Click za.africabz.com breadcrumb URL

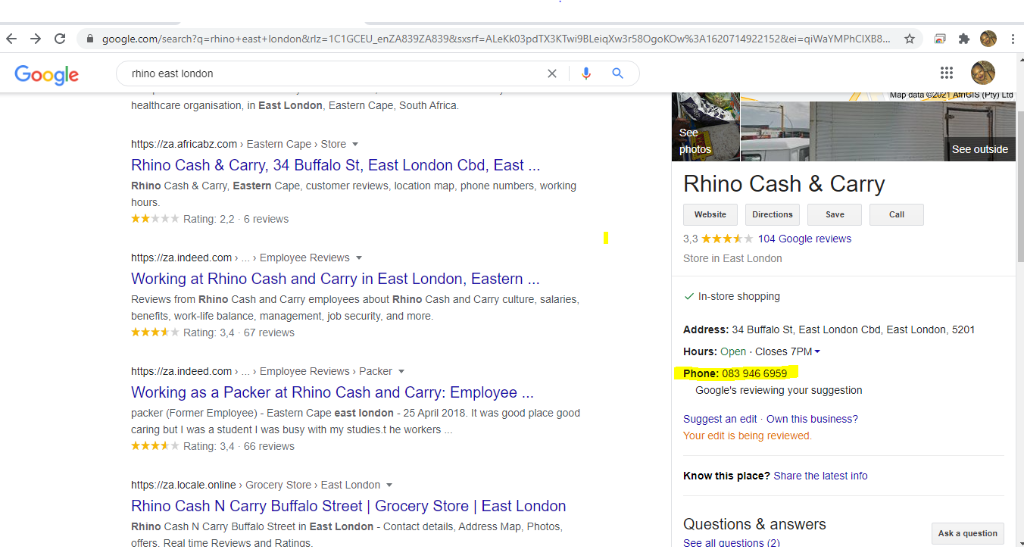(x=238, y=144)
